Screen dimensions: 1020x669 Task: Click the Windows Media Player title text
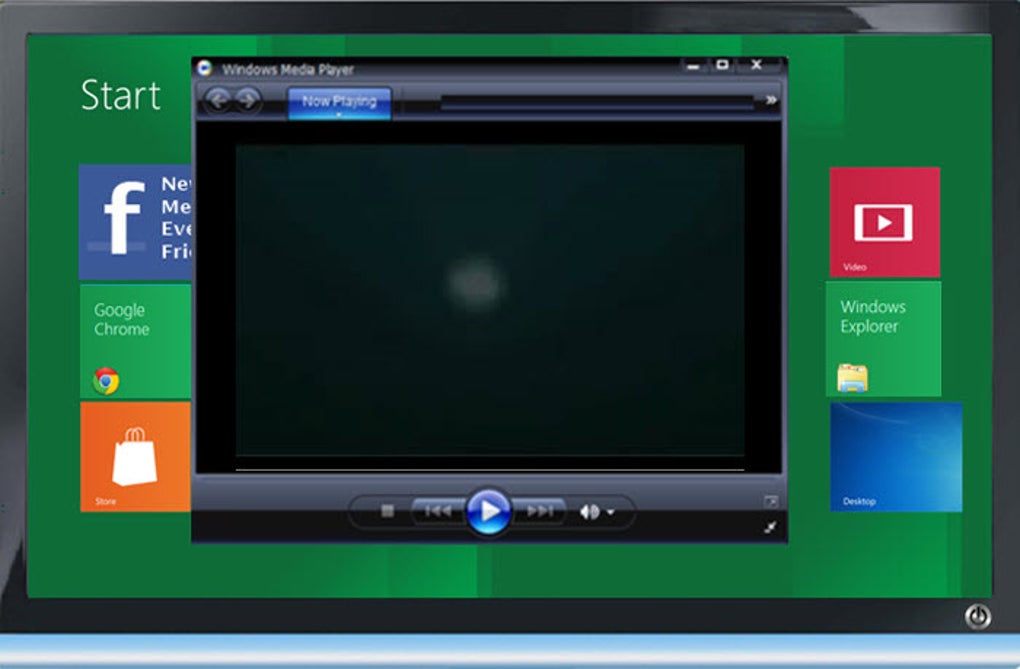288,69
